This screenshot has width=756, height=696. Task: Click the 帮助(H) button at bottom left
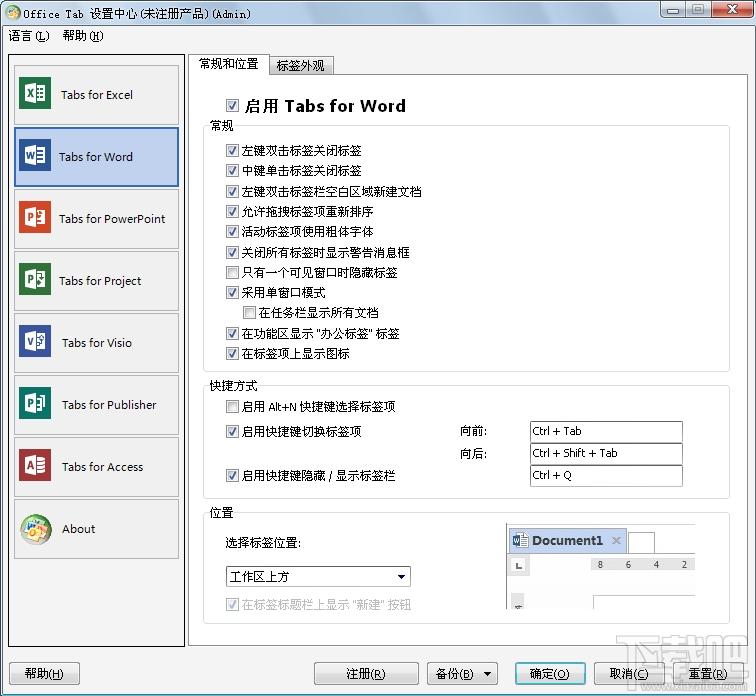coord(44,673)
